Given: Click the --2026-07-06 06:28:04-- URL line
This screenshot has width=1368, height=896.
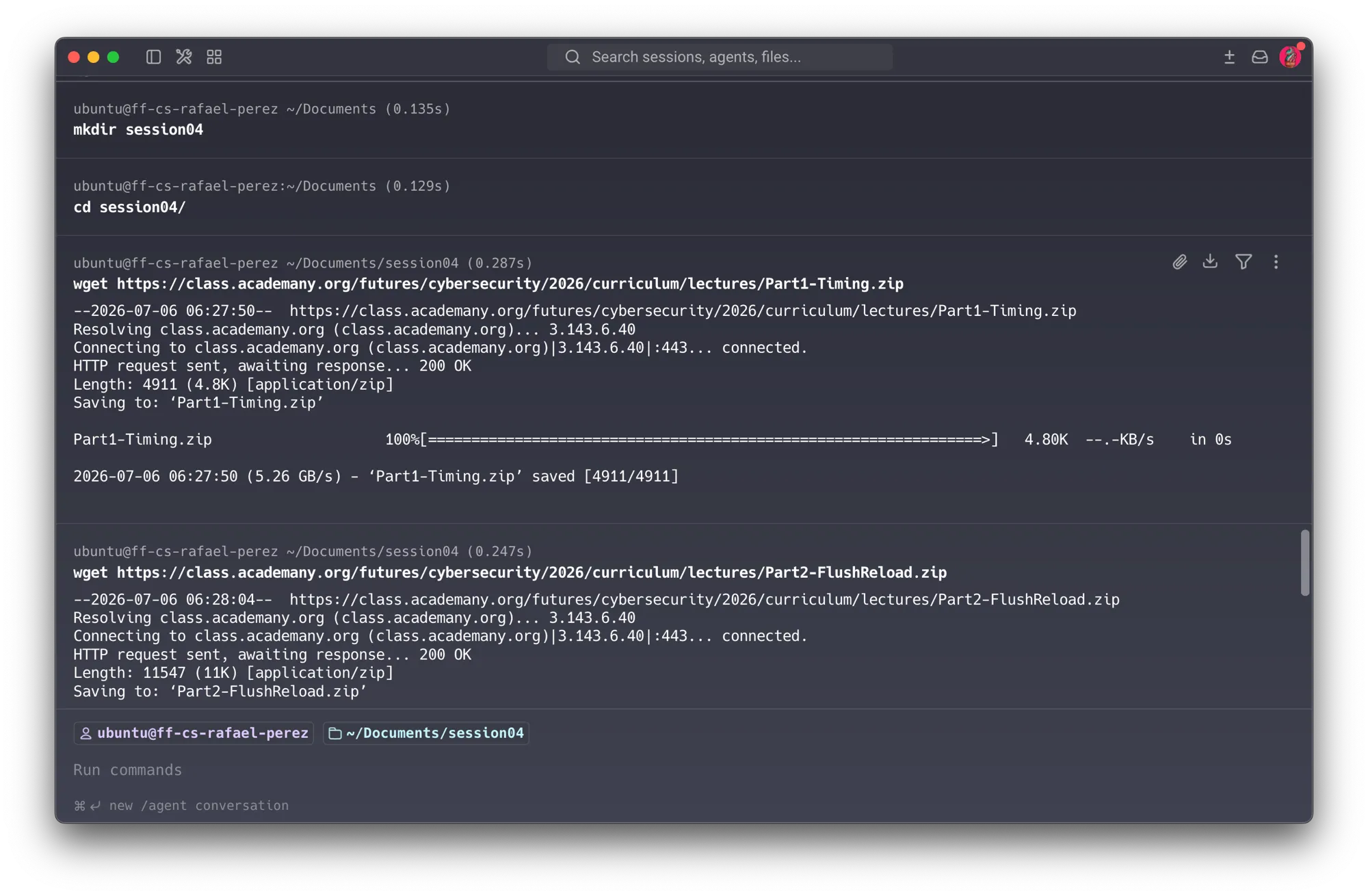Looking at the screenshot, I should click(596, 600).
